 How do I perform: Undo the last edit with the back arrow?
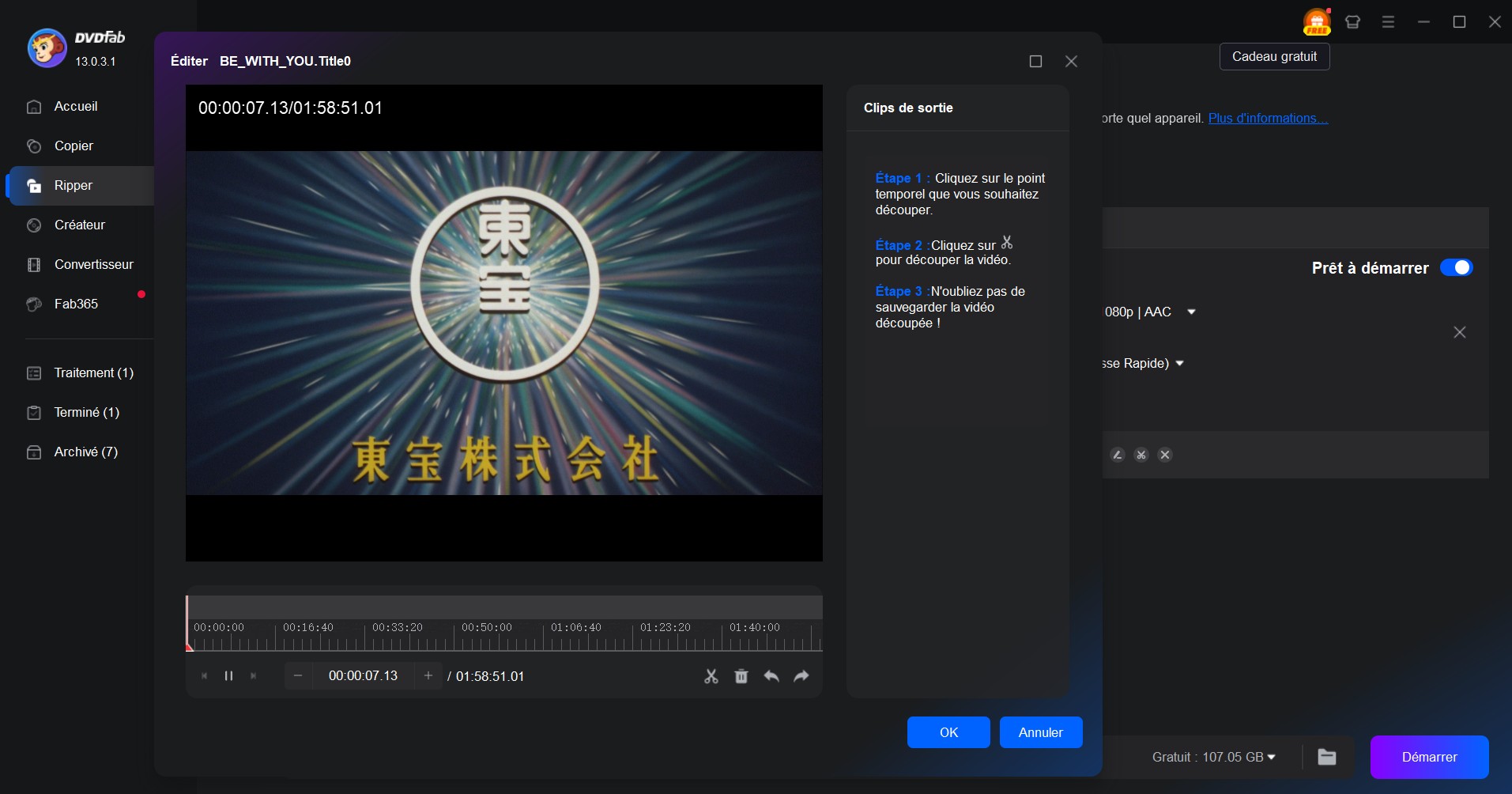tap(771, 676)
